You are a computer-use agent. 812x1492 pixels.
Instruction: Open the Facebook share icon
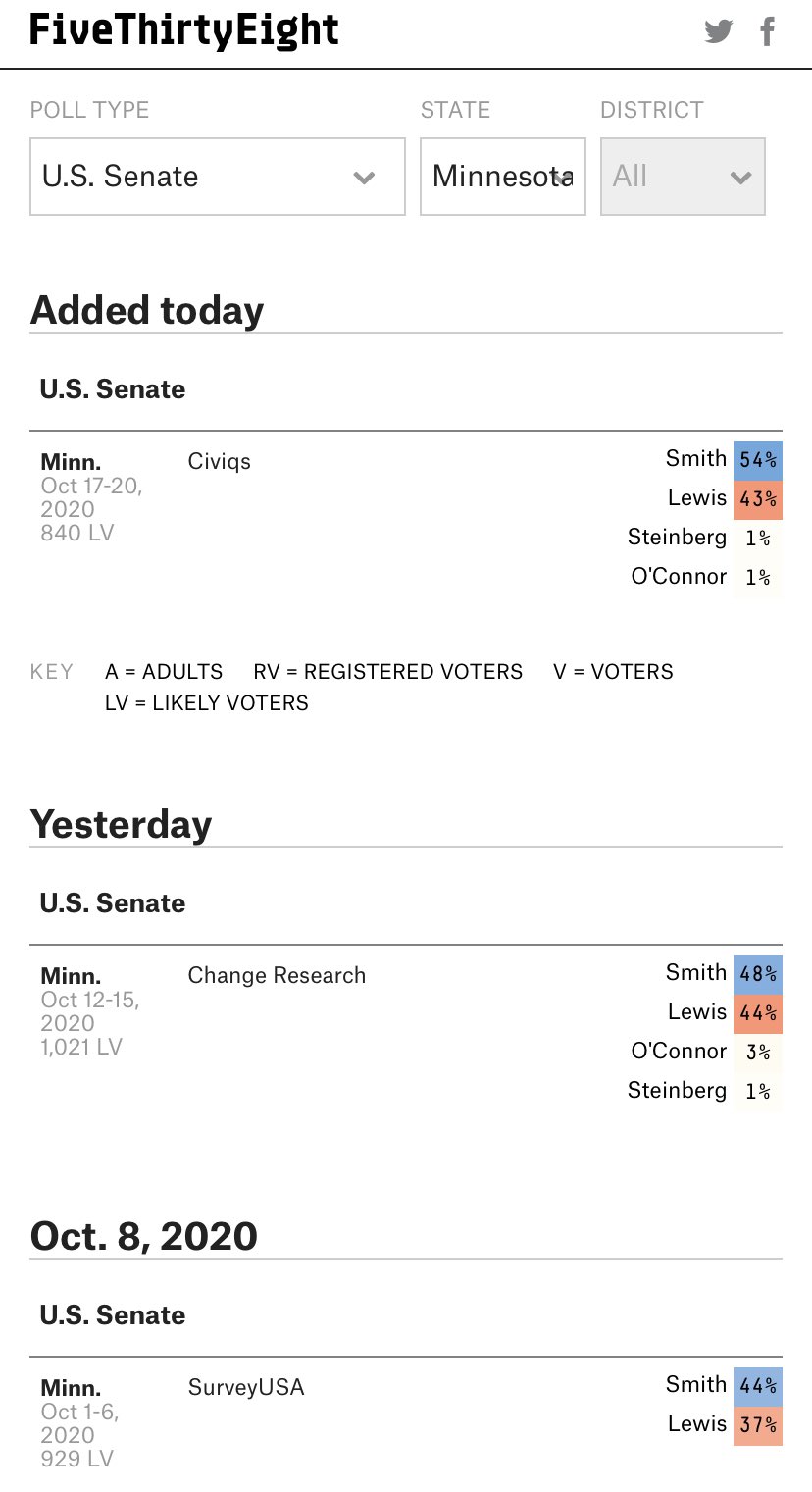[768, 32]
